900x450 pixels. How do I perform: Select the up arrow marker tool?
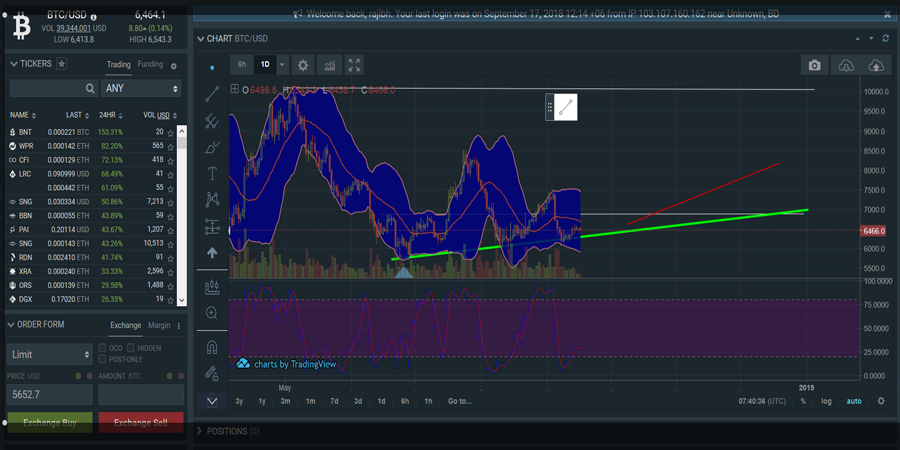pos(212,253)
